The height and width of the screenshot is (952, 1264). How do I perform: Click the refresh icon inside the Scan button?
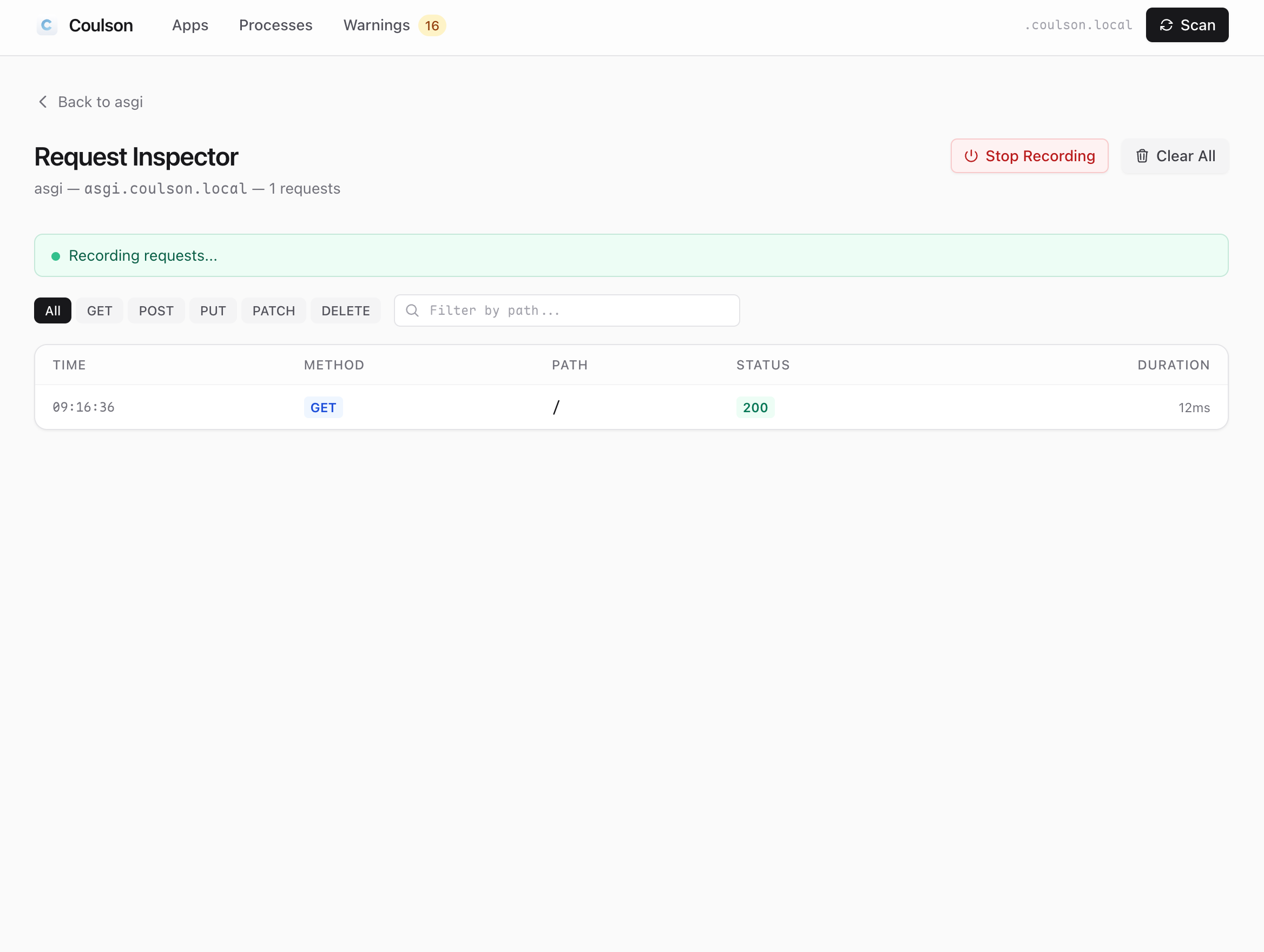tap(1166, 24)
